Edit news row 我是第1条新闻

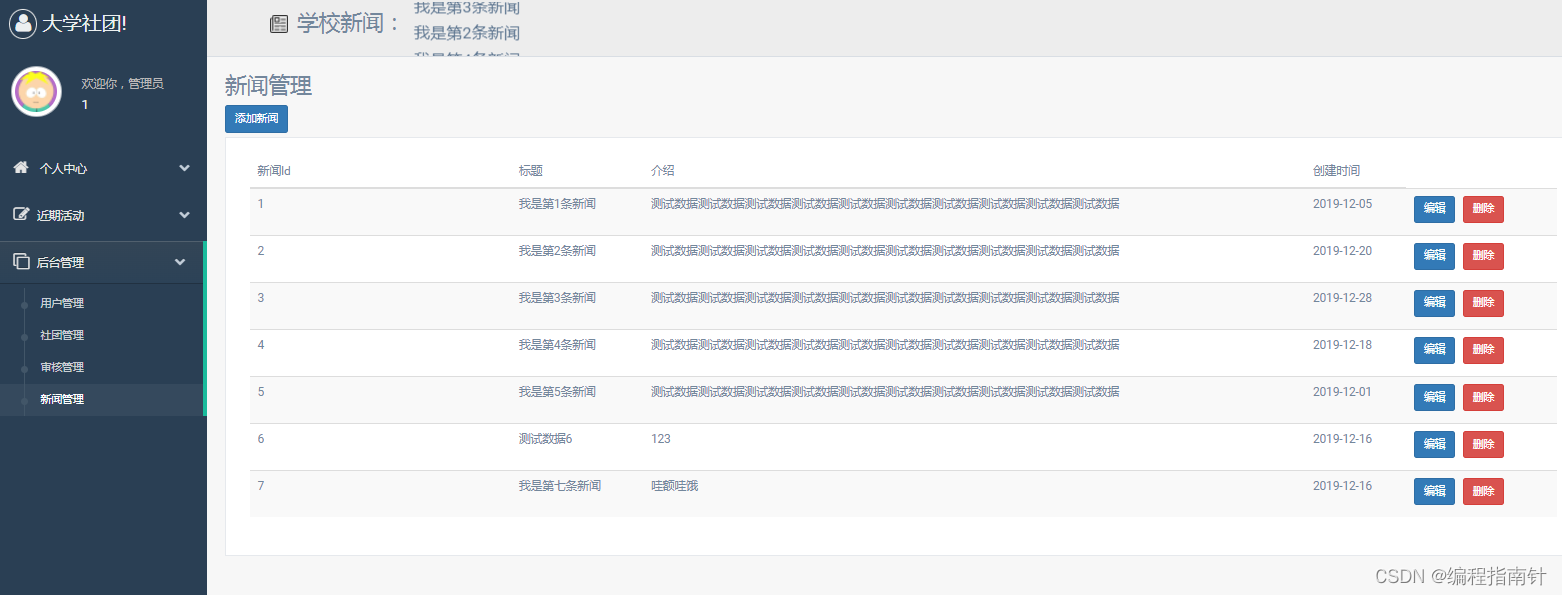point(1434,209)
